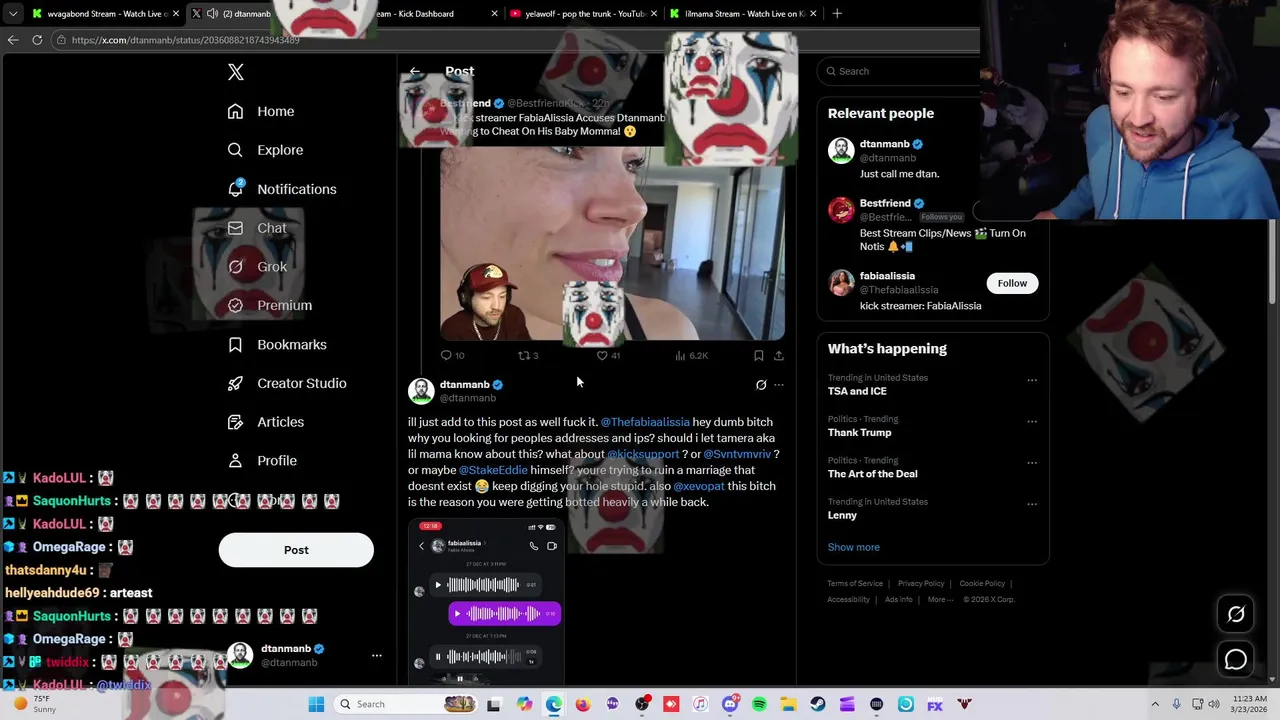
Task: Switch to lilmama Stream browser tab
Action: point(740,14)
